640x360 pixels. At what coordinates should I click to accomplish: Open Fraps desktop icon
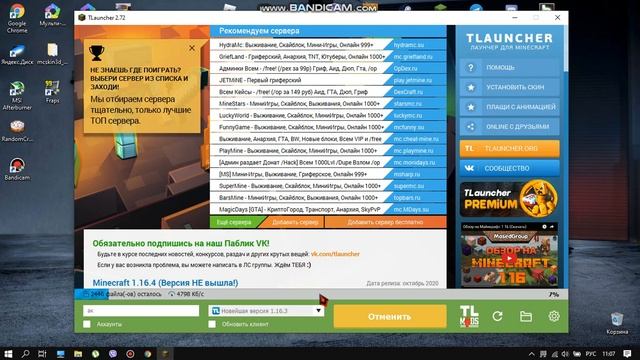52,91
